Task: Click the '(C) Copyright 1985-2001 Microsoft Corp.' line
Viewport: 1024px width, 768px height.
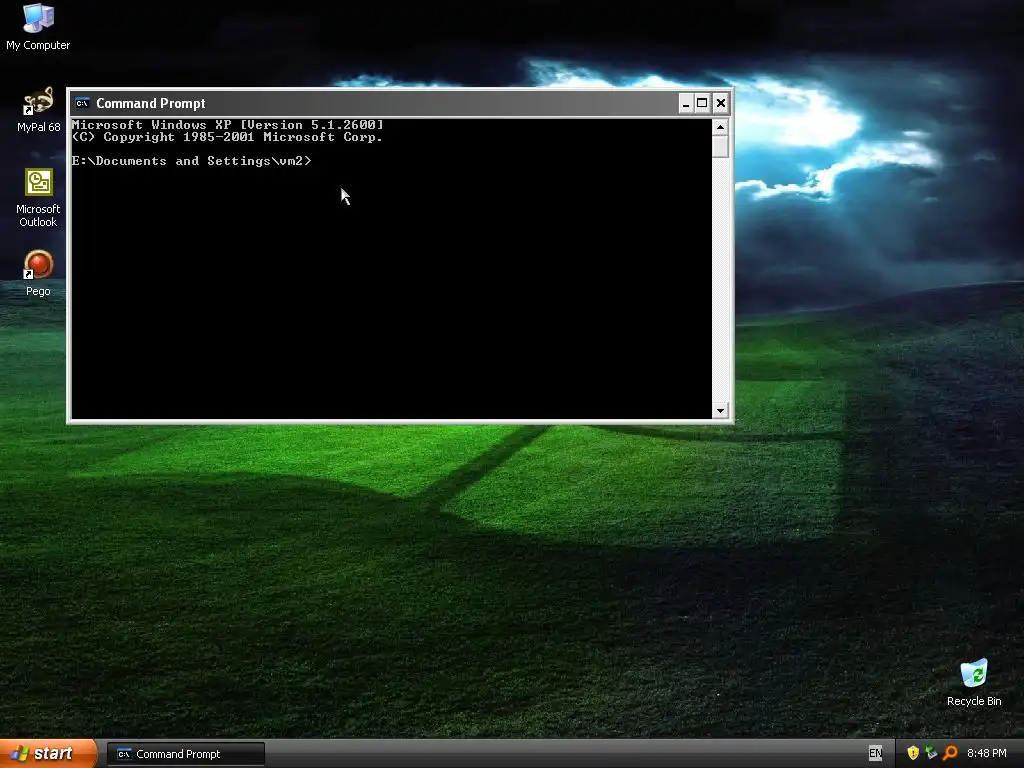Action: pyautogui.click(x=227, y=137)
